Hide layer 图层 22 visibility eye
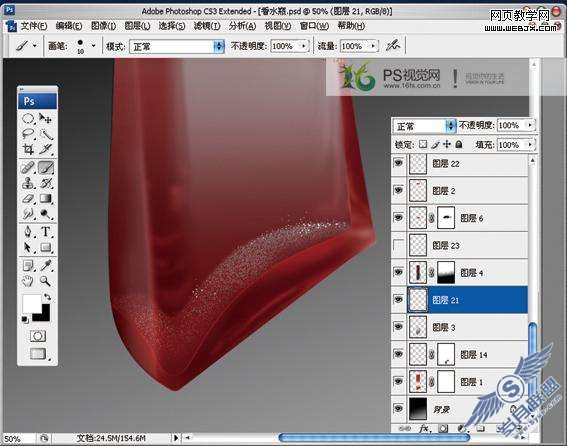This screenshot has height=446, width=567. 398,163
